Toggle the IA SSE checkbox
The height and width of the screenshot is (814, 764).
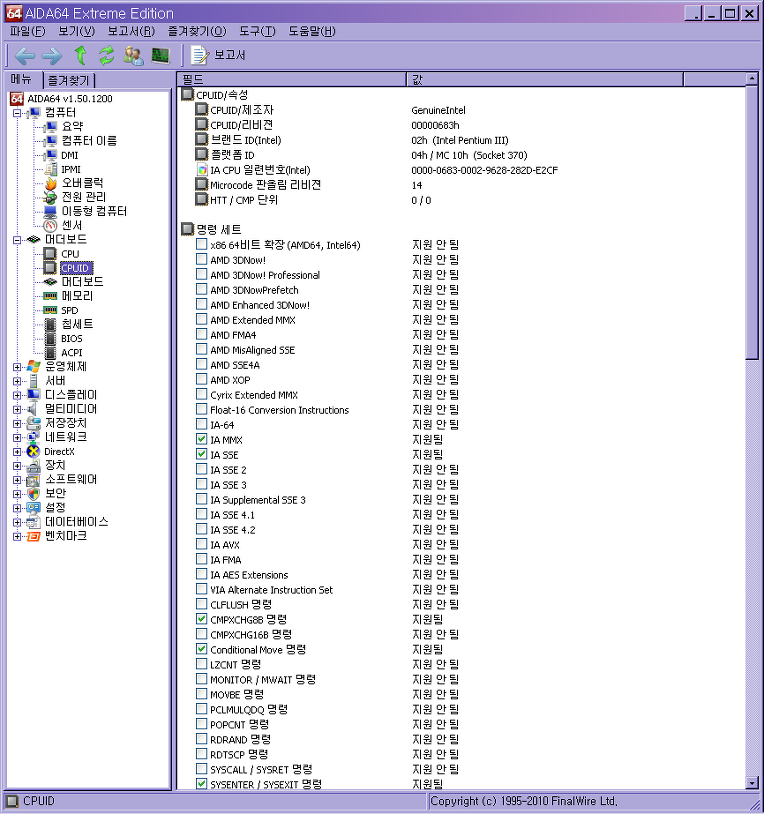202,454
